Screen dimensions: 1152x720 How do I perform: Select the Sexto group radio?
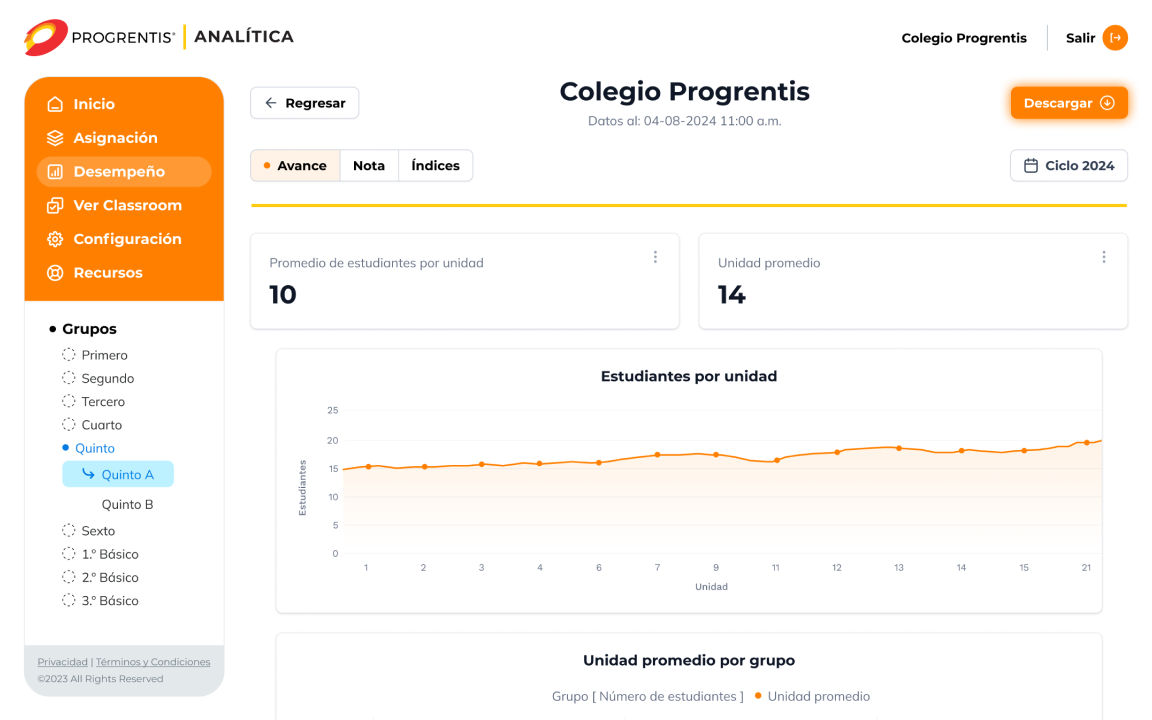click(x=68, y=530)
